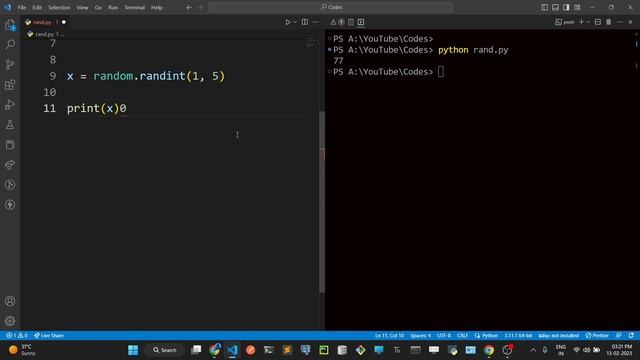This screenshot has width=640, height=360.
Task: Open the Selection menu
Action: pos(59,7)
